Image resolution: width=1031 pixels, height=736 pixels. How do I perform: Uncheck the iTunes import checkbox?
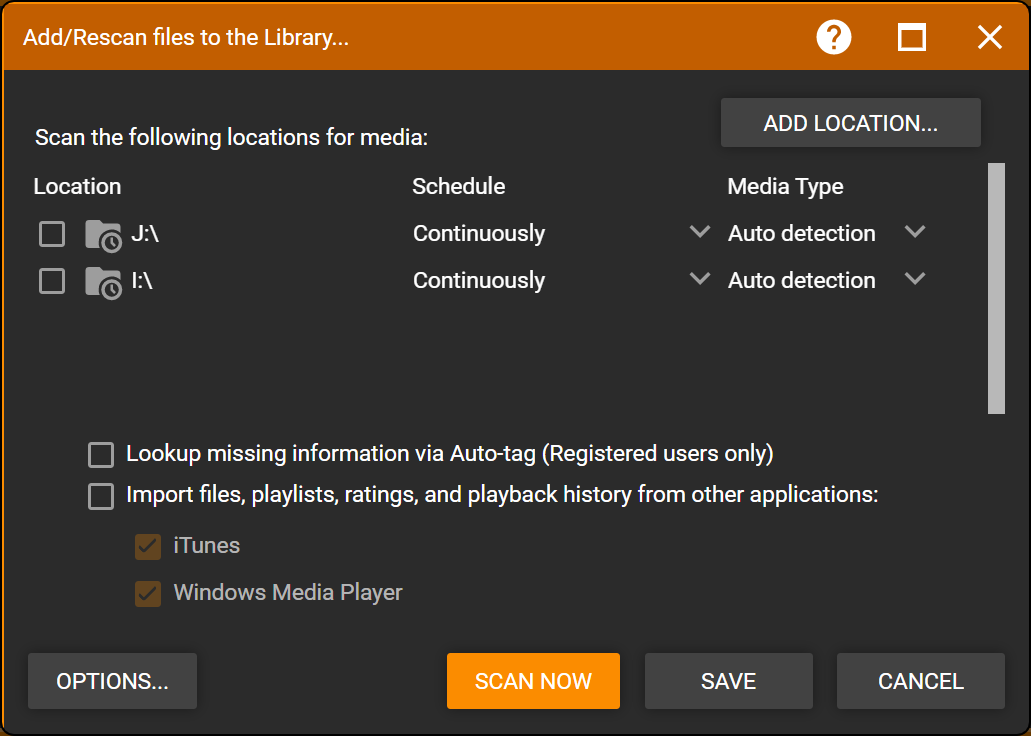(148, 546)
